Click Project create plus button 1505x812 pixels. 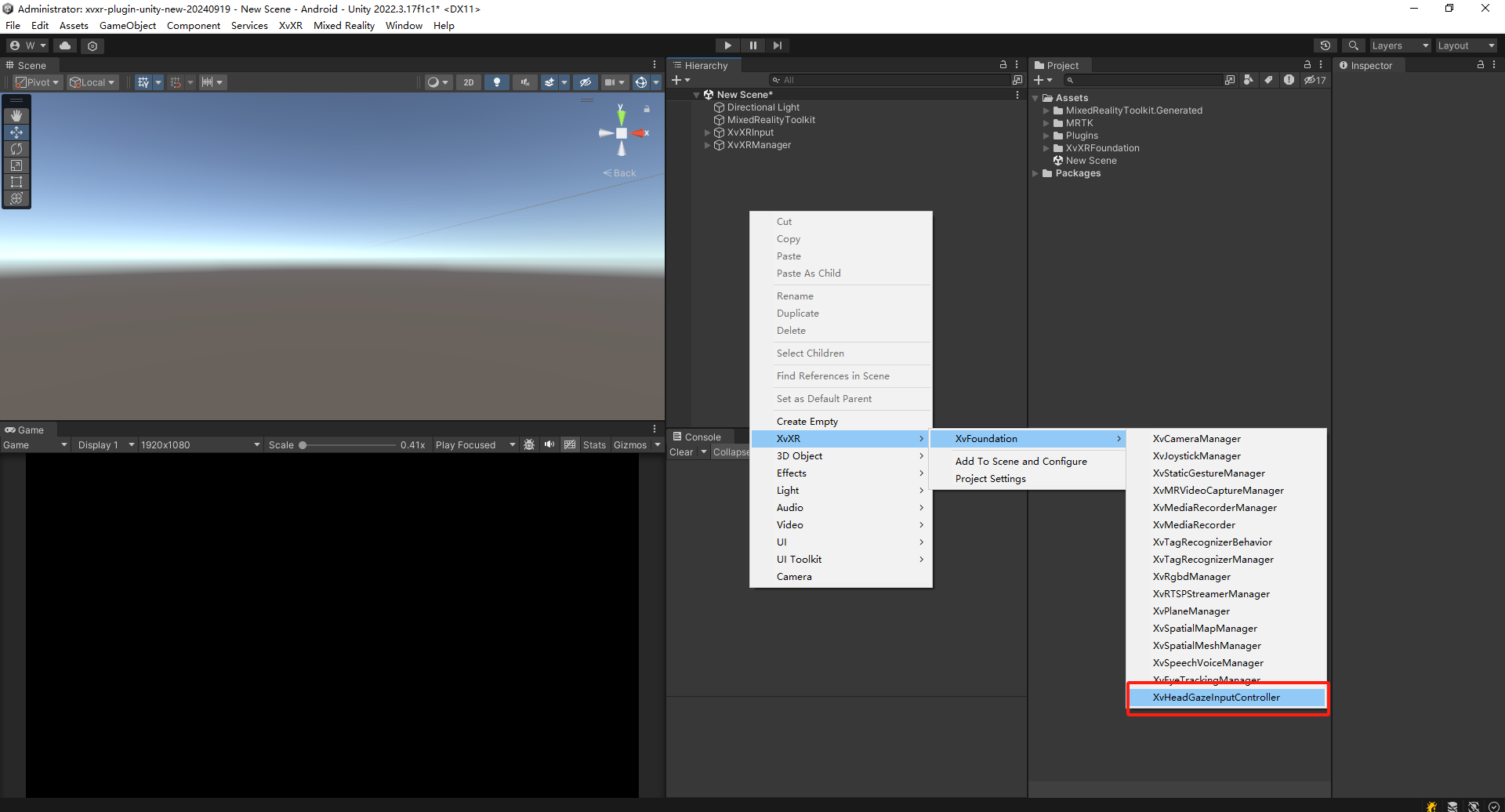click(x=1039, y=80)
